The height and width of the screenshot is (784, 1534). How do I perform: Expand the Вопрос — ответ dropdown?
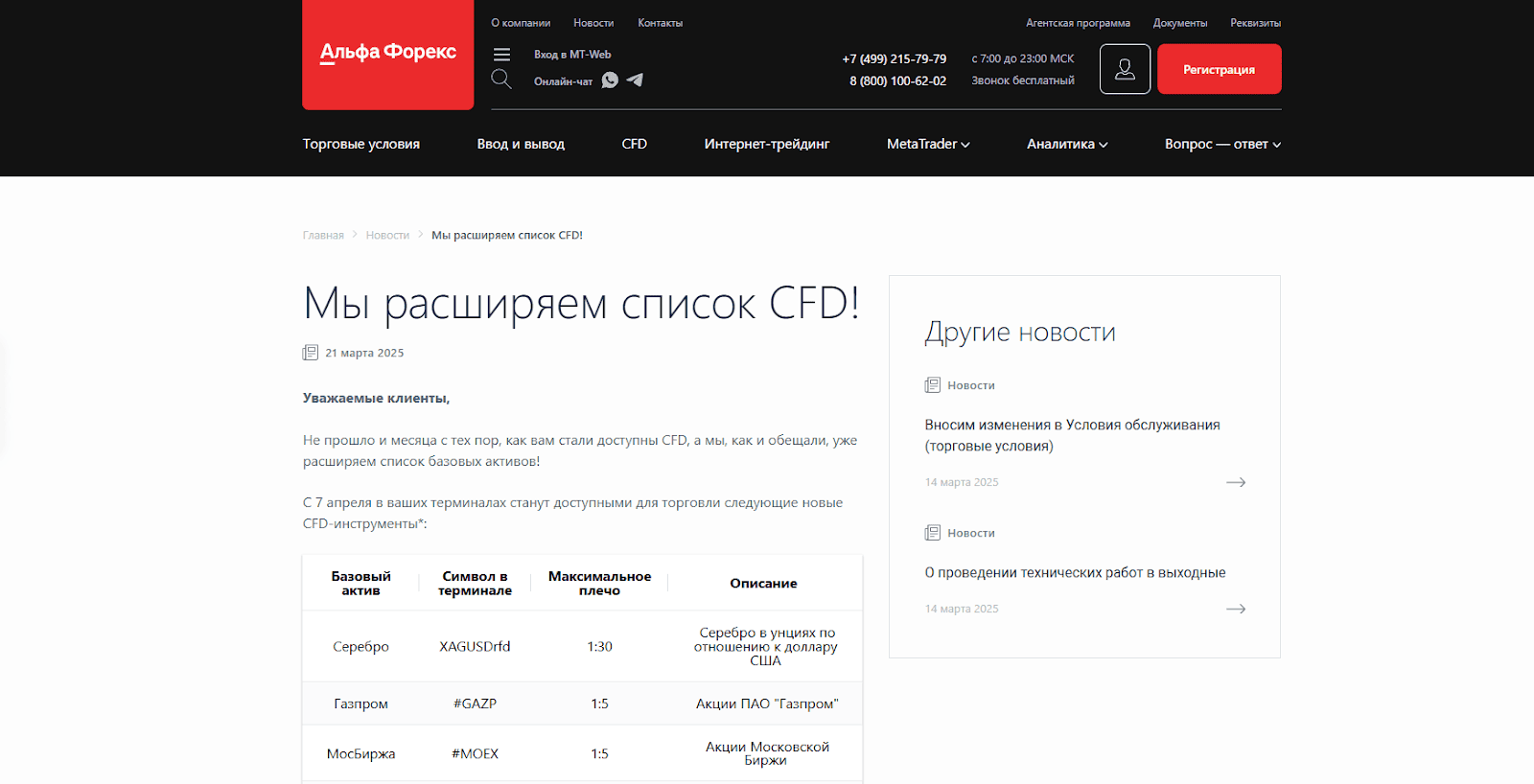1222,144
